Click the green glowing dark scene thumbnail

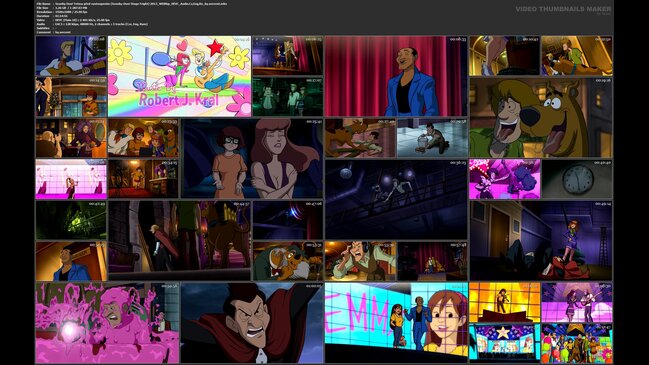tap(71, 220)
